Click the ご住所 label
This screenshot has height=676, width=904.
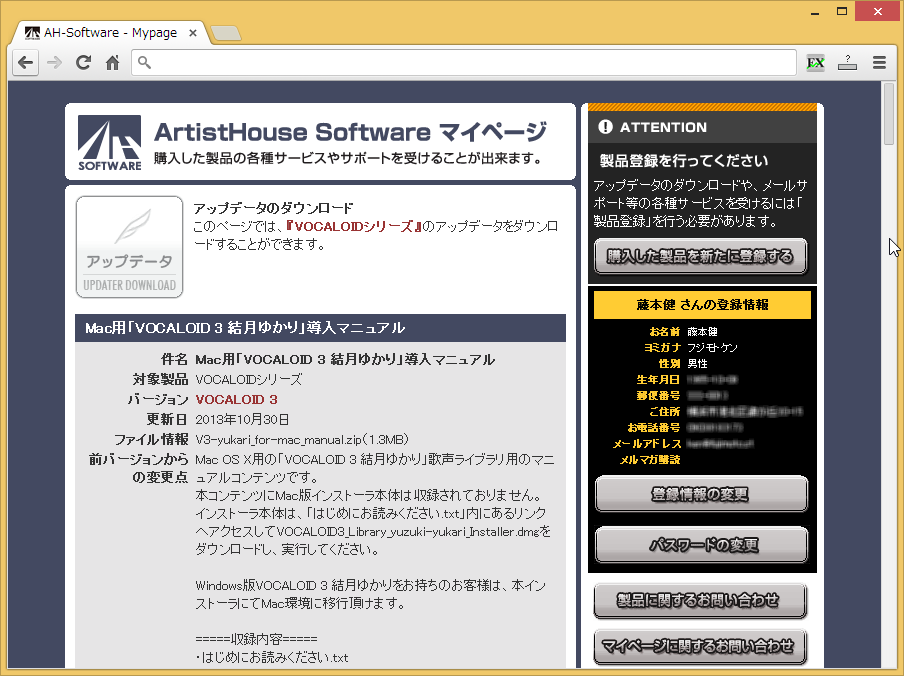665,411
